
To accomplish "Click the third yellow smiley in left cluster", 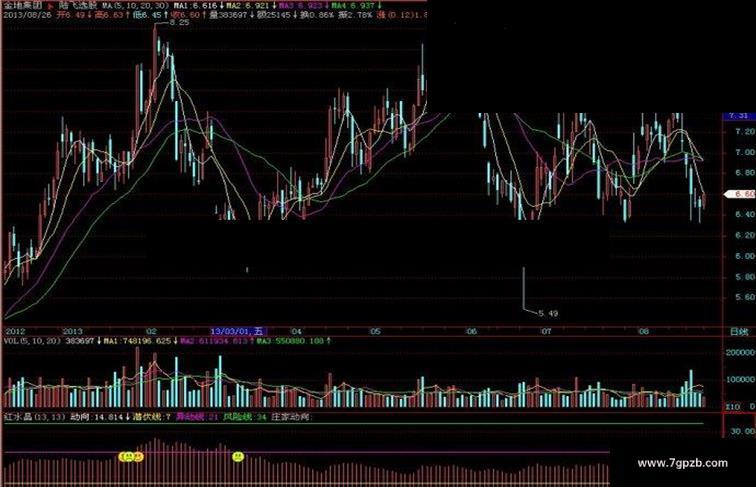I will coord(138,456).
